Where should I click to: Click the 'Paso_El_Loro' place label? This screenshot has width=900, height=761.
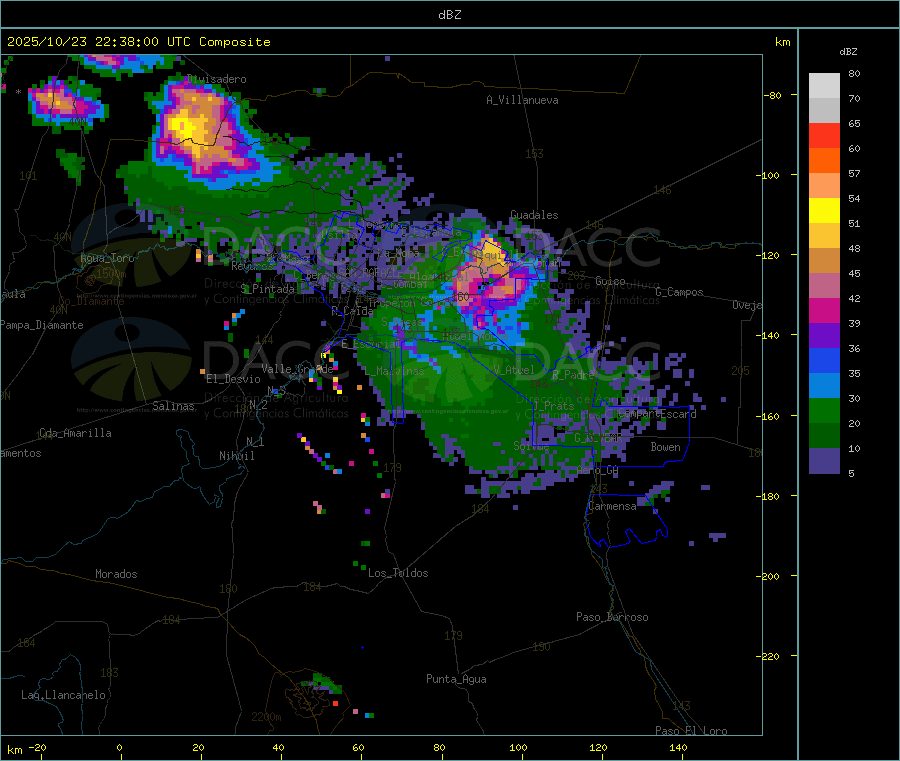pos(691,731)
